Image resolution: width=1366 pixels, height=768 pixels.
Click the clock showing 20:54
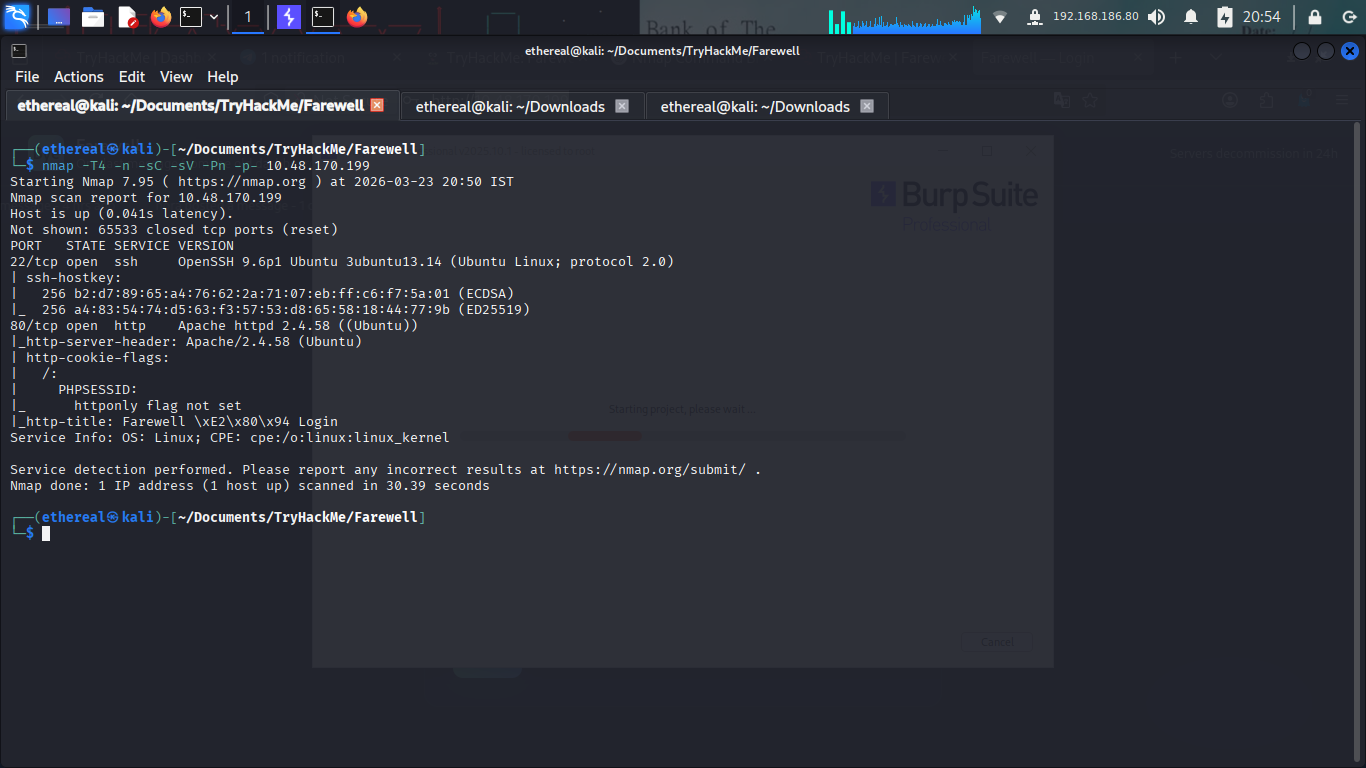1261,17
